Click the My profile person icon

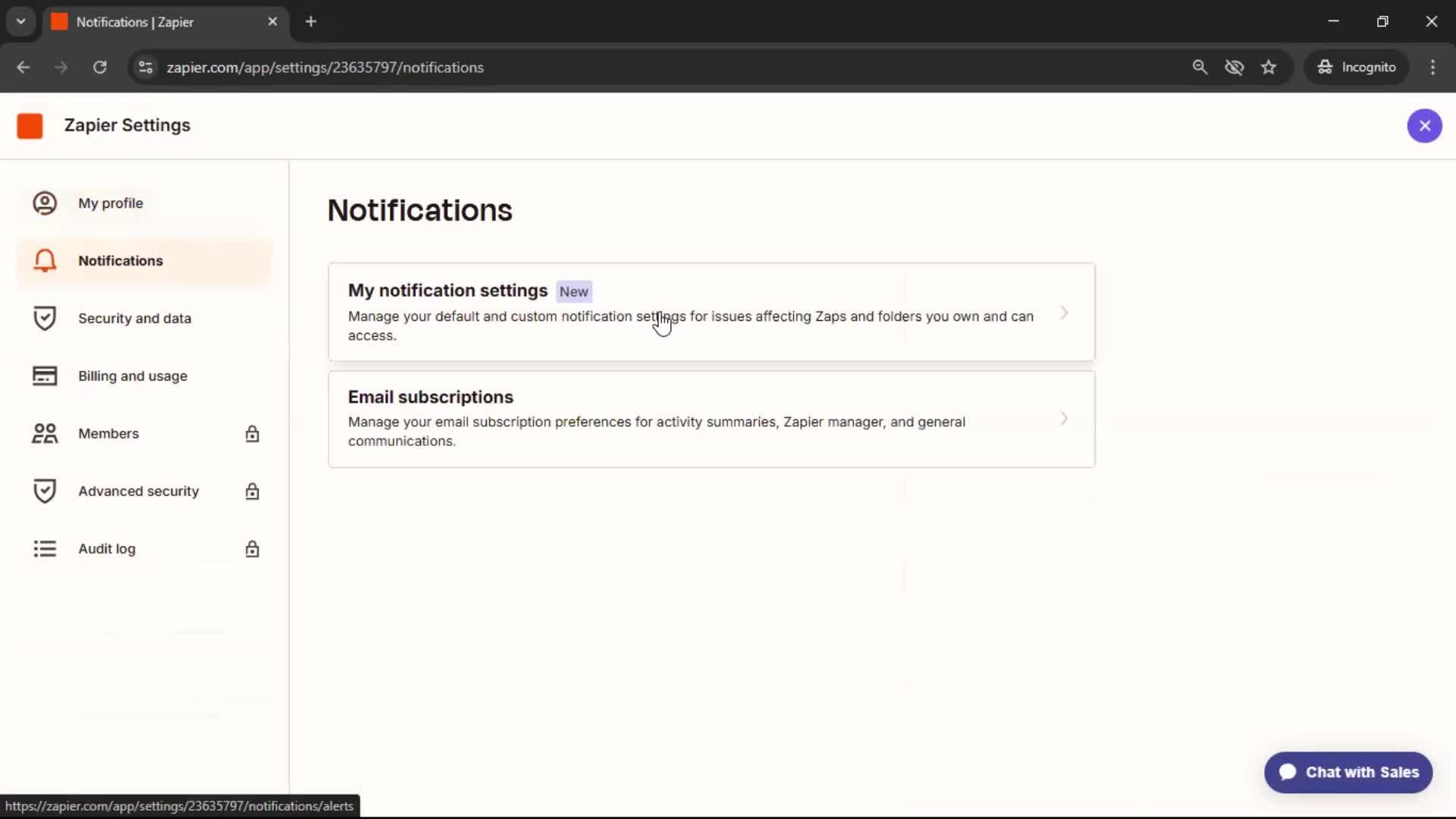pos(45,203)
